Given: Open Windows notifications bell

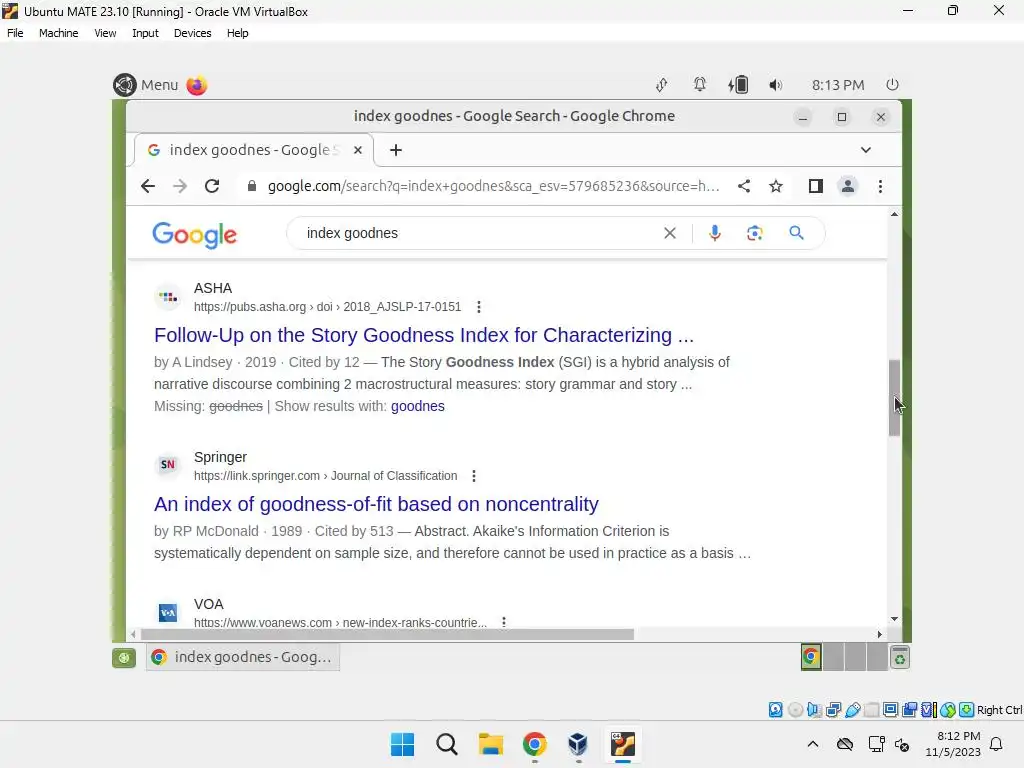Looking at the screenshot, I should point(997,744).
